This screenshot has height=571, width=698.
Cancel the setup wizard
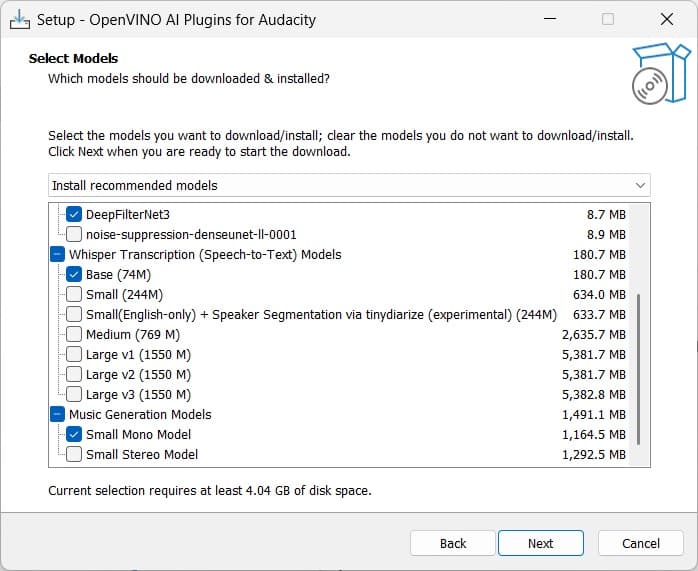[641, 543]
